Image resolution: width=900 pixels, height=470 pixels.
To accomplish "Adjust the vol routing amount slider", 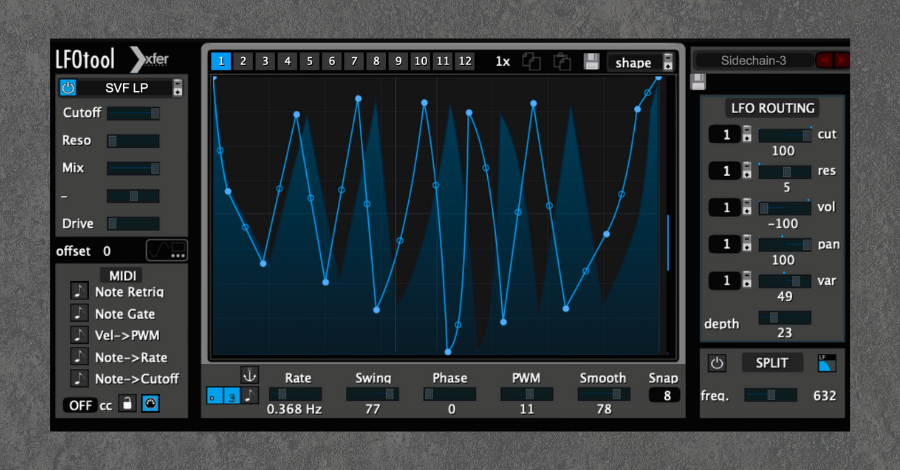I will 785,208.
